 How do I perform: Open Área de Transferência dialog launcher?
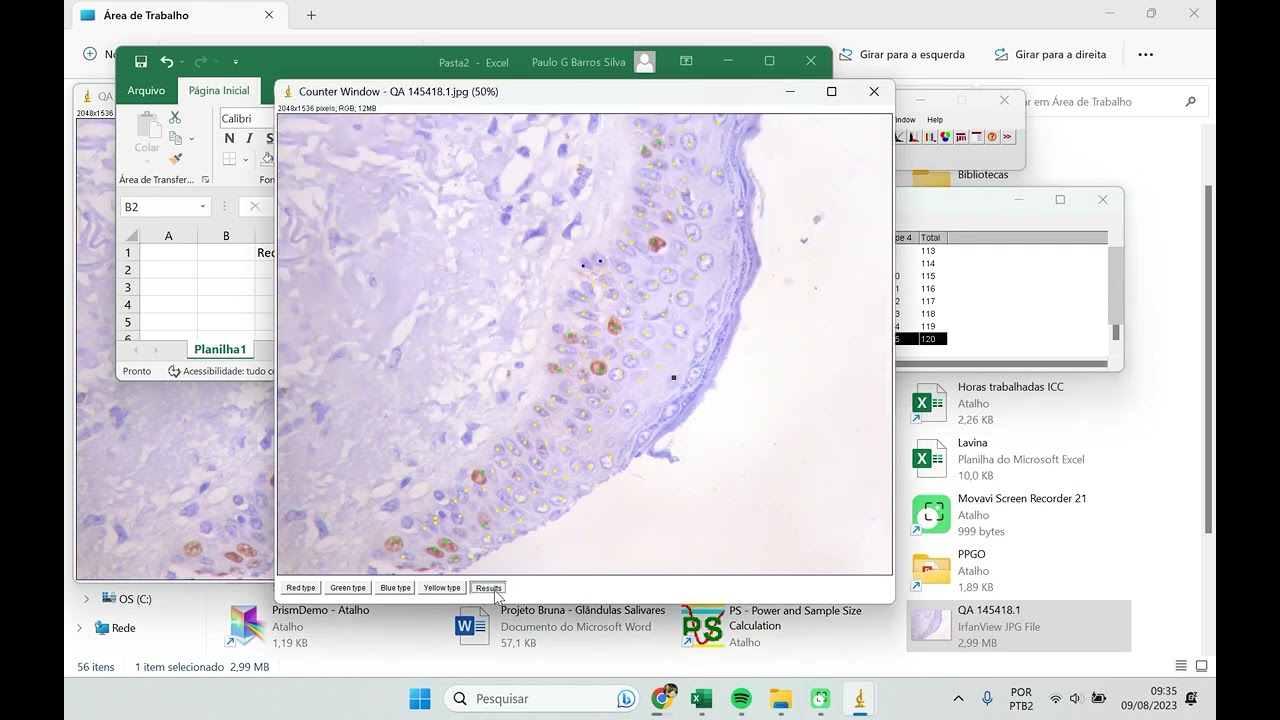coord(205,180)
